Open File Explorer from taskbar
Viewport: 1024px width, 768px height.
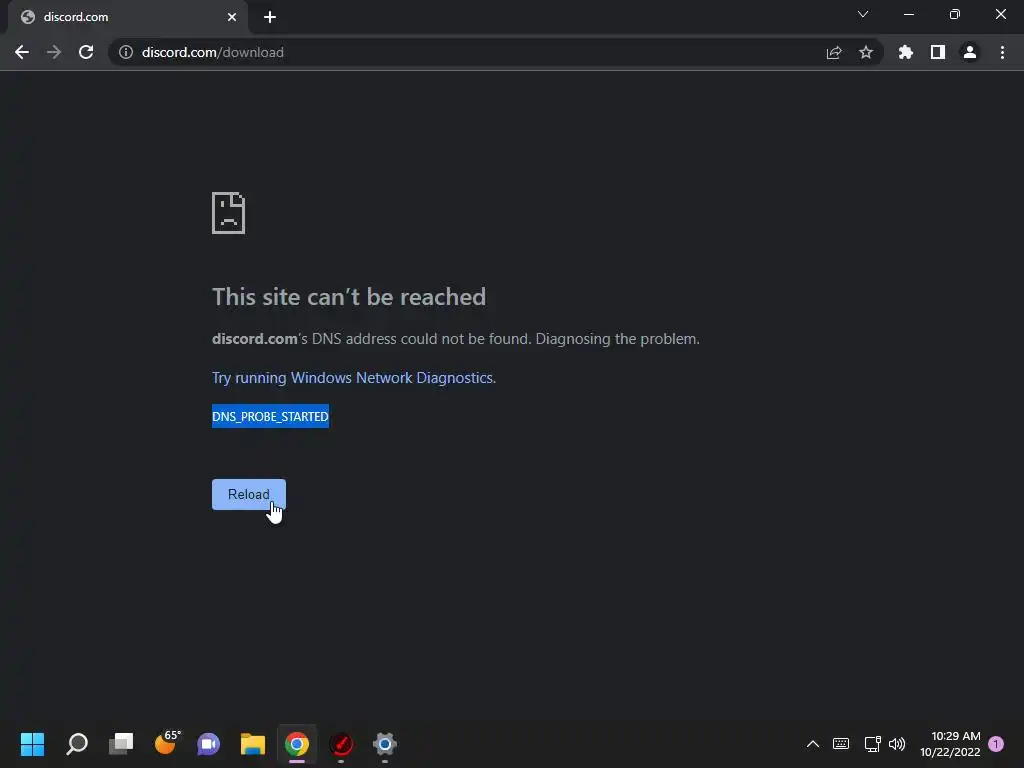253,744
